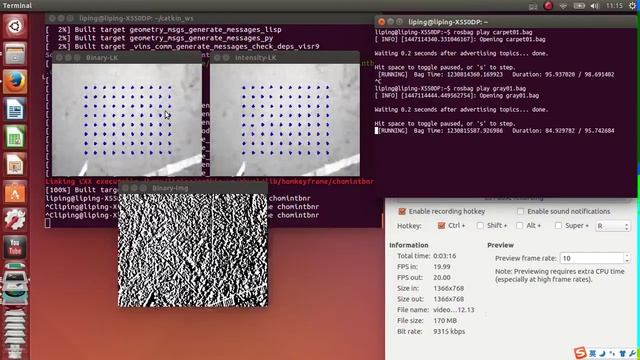The width and height of the screenshot is (640, 360).
Task: Click 'Built target geometry_msgs_generate_messages_py' line
Action: pyautogui.click(x=159, y=38)
